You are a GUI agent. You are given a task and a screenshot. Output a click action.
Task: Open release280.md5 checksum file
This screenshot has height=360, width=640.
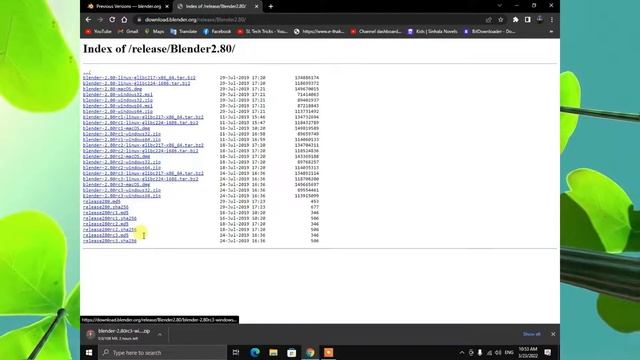point(102,202)
